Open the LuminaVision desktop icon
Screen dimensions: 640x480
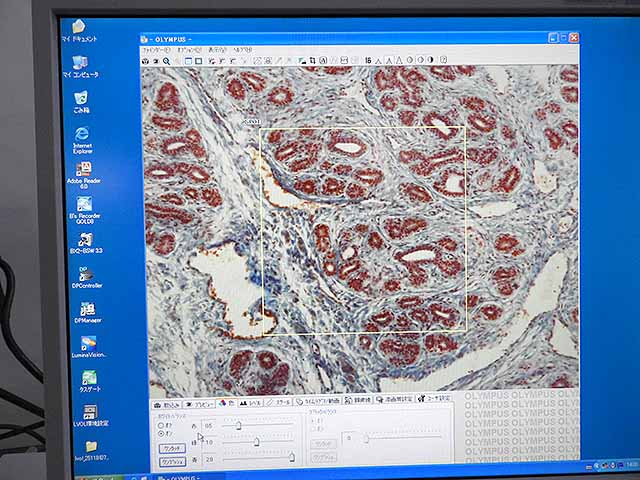pyautogui.click(x=89, y=347)
